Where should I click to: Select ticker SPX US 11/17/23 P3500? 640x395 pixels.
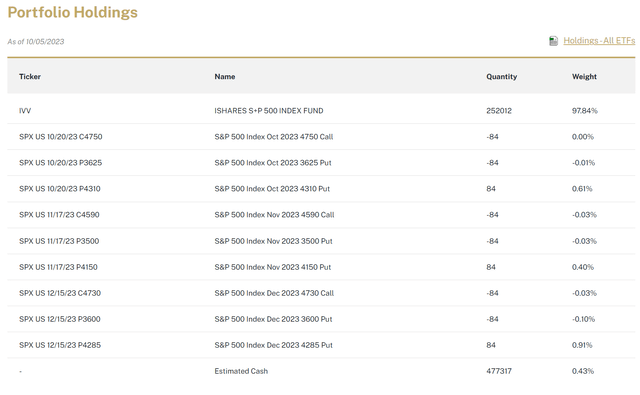(x=59, y=241)
